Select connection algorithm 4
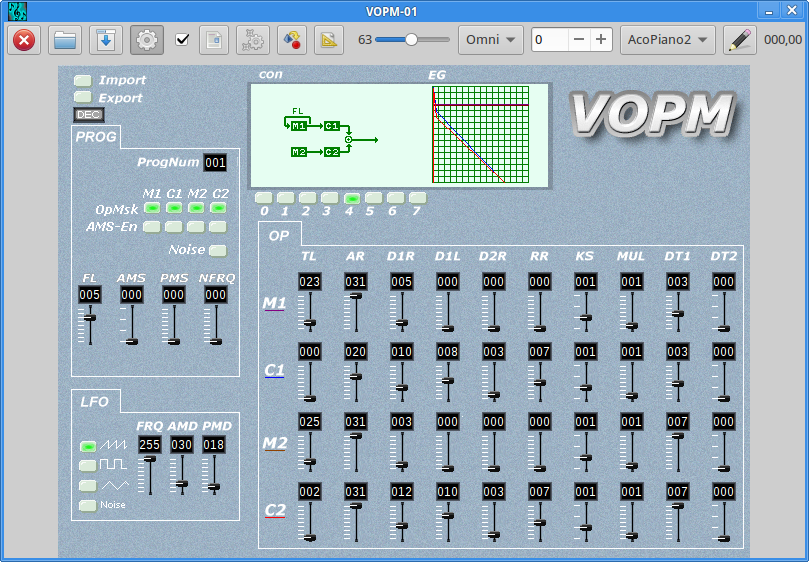The width and height of the screenshot is (809, 562). click(352, 198)
